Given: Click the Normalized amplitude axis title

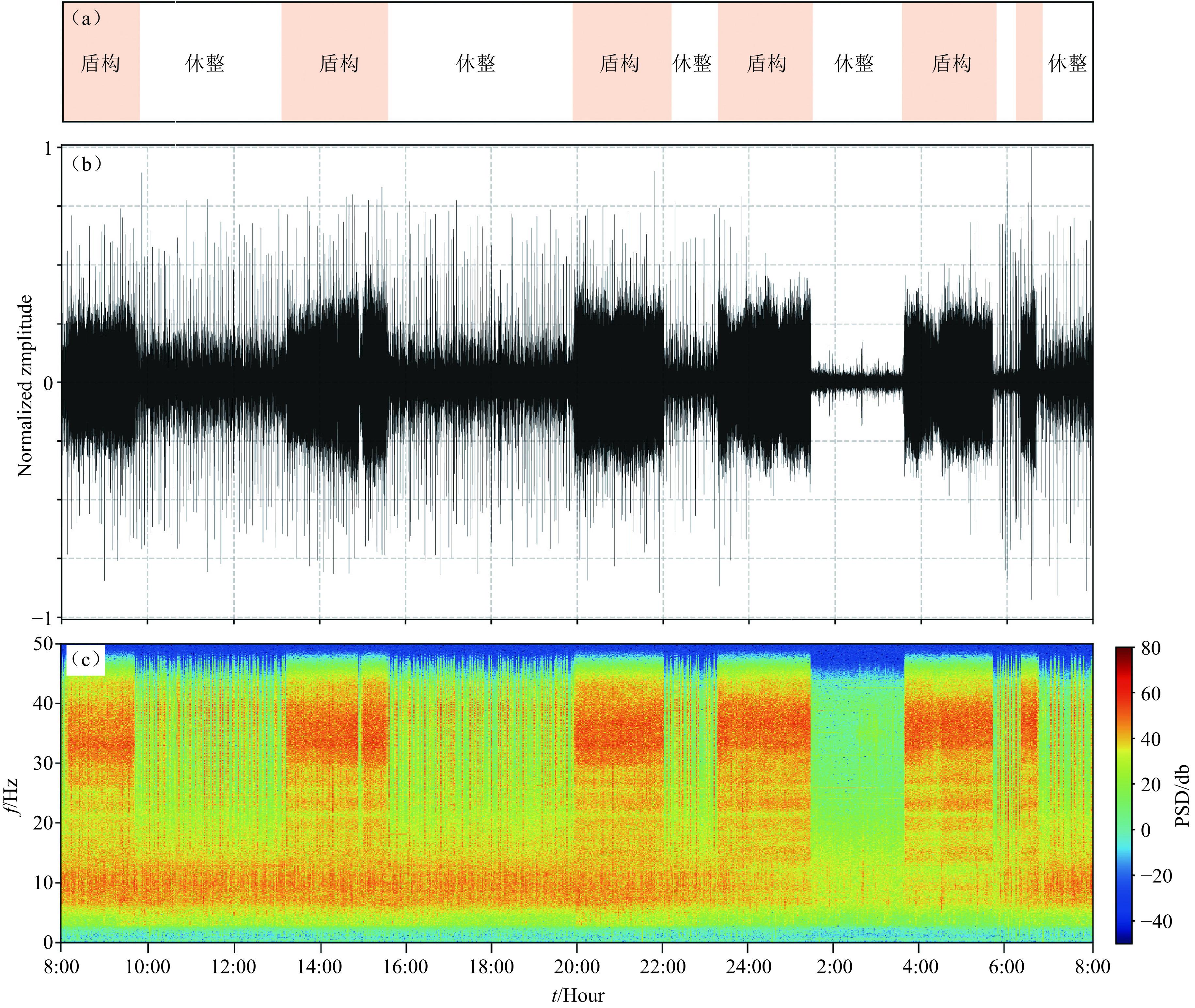Looking at the screenshot, I should 25,386.
